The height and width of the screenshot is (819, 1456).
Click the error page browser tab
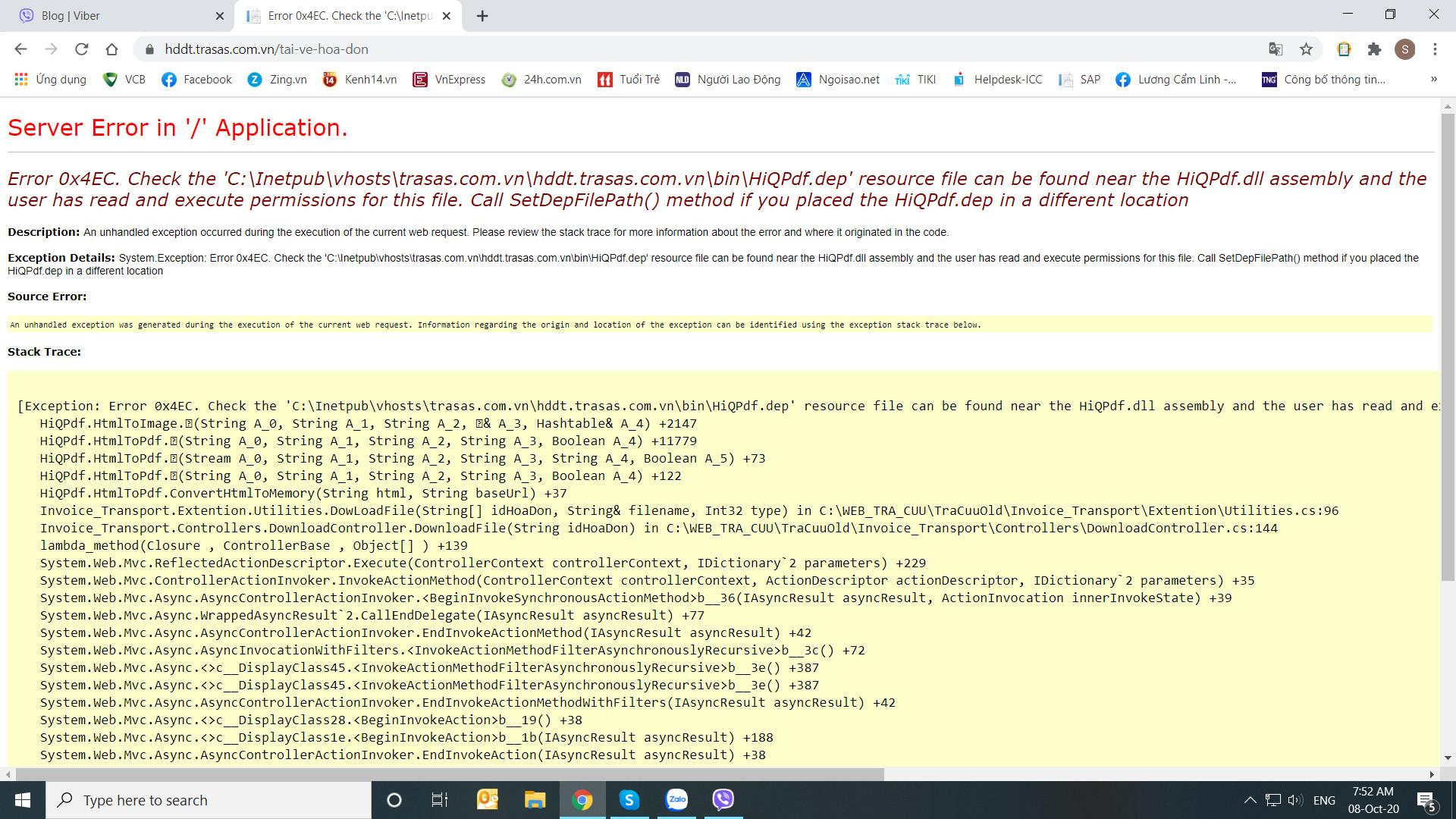[338, 15]
